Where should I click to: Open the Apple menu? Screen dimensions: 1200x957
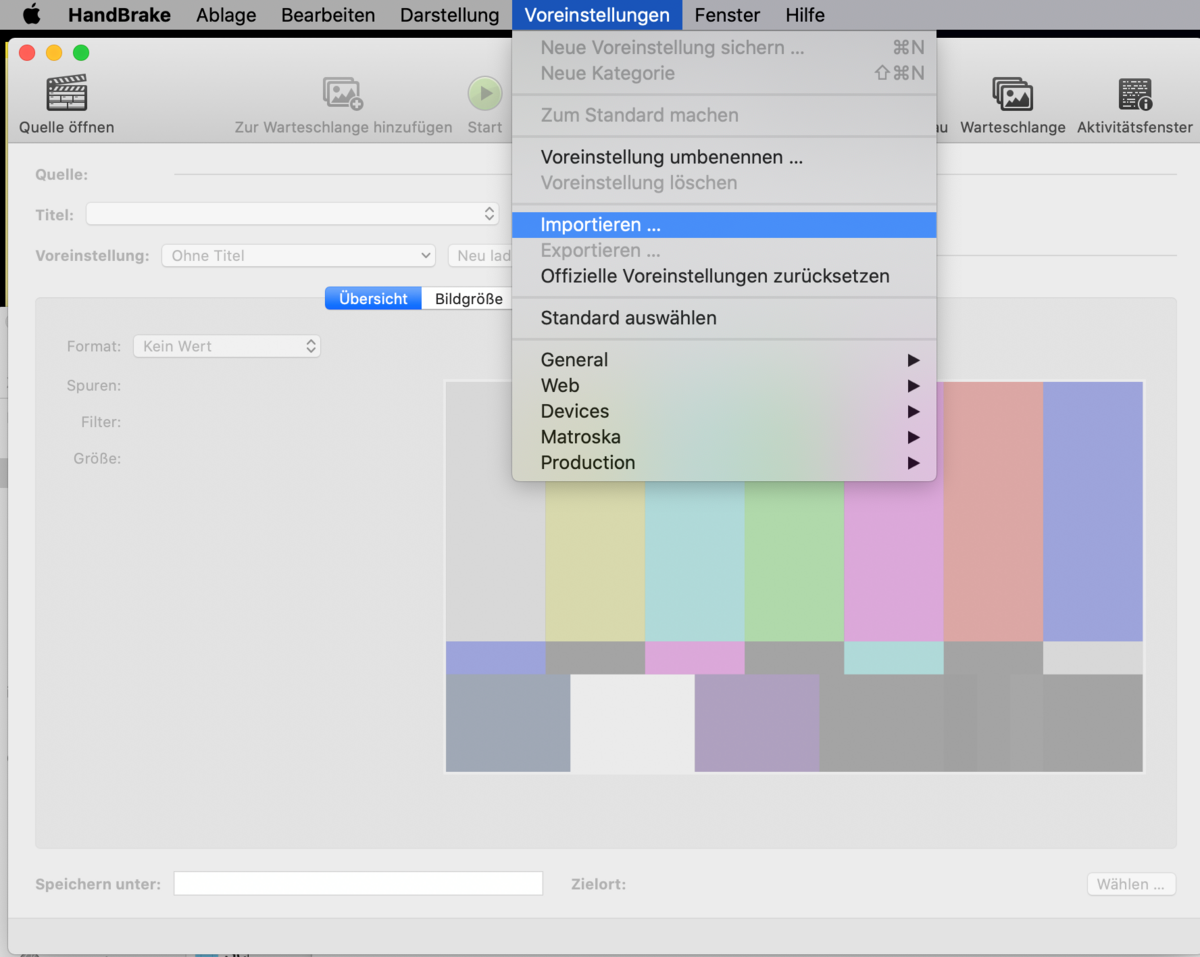point(31,15)
